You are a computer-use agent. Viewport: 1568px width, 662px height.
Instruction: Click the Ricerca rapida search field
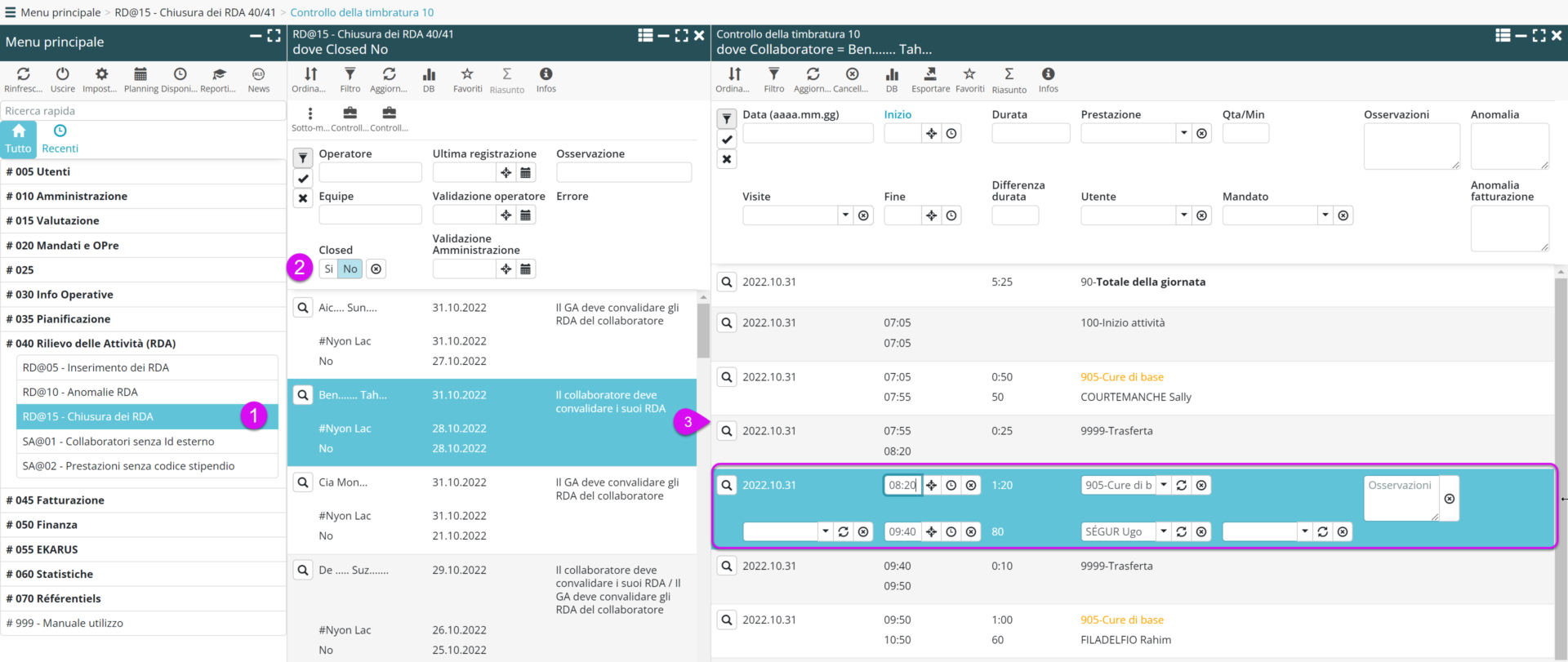coord(143,111)
